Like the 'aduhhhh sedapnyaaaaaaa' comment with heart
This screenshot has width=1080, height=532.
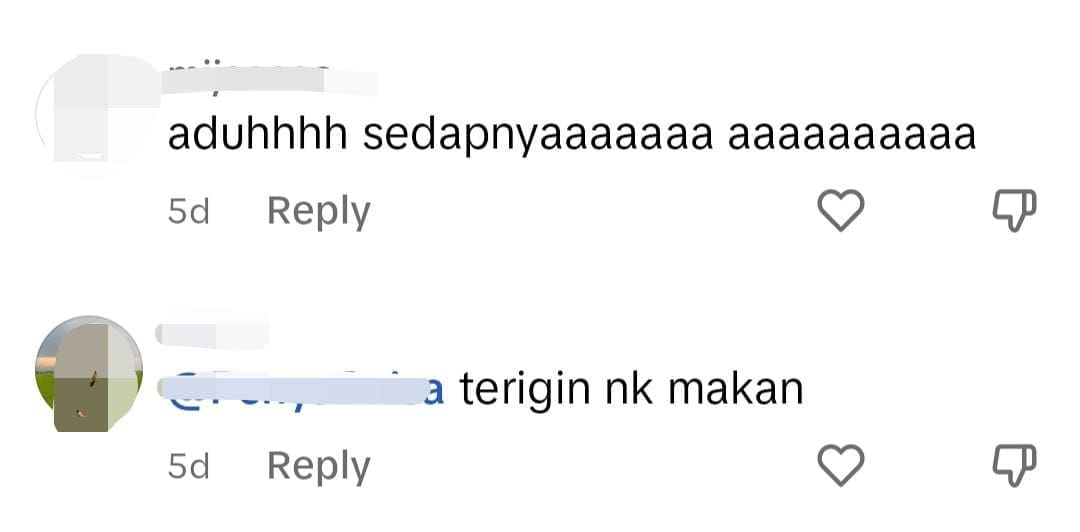(840, 210)
